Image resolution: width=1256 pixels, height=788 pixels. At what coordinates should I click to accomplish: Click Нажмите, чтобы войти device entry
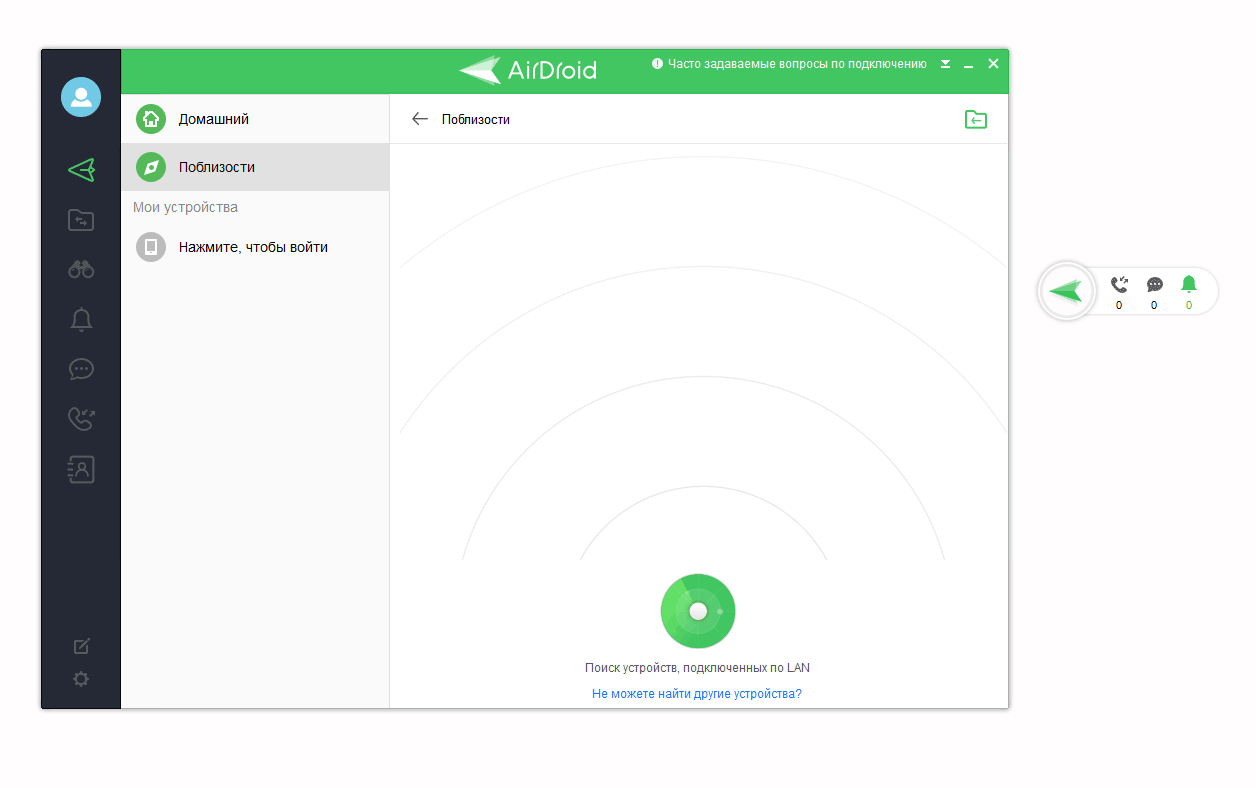coord(254,247)
